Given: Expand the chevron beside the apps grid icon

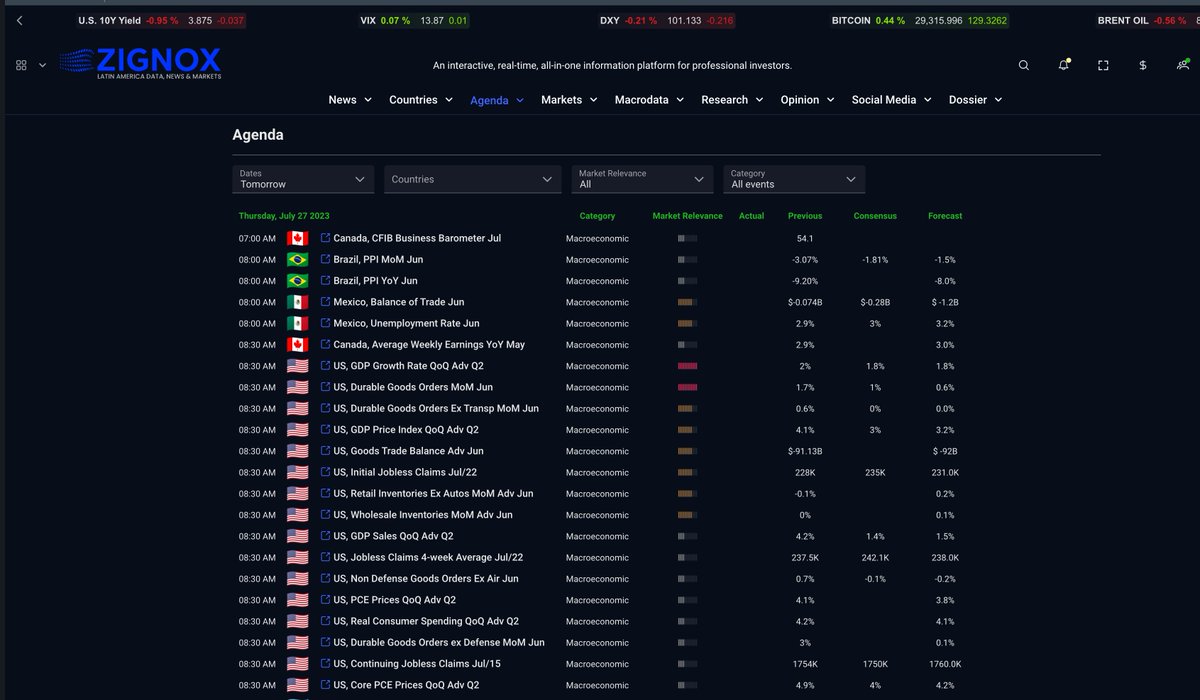Looking at the screenshot, I should (x=42, y=65).
